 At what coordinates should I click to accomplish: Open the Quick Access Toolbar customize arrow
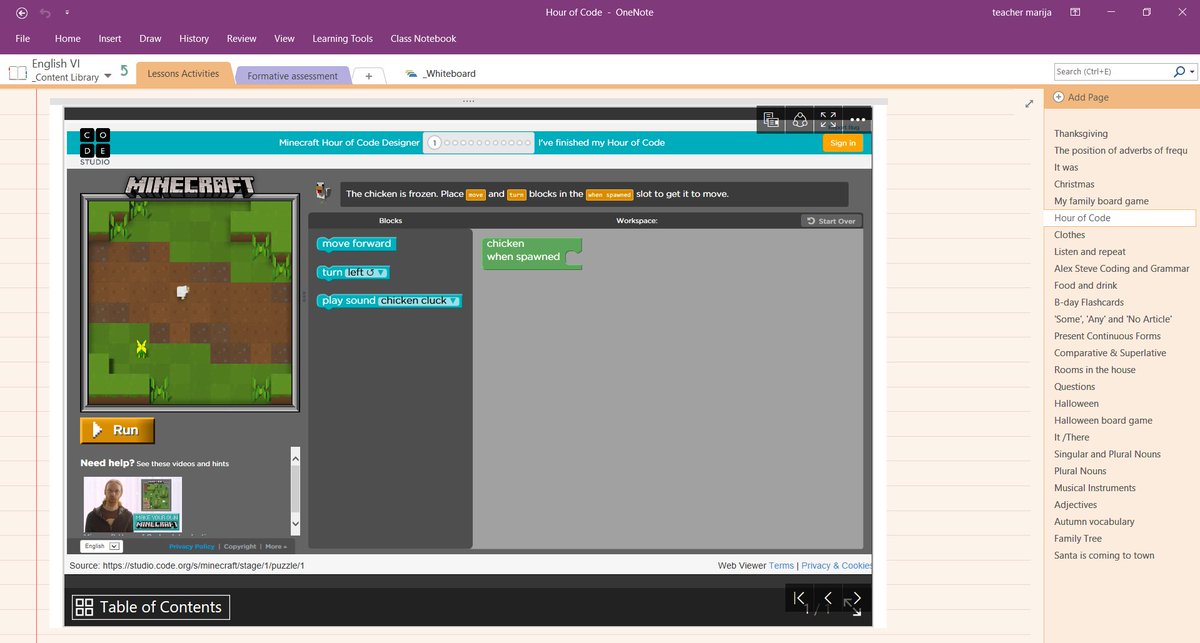click(x=67, y=13)
